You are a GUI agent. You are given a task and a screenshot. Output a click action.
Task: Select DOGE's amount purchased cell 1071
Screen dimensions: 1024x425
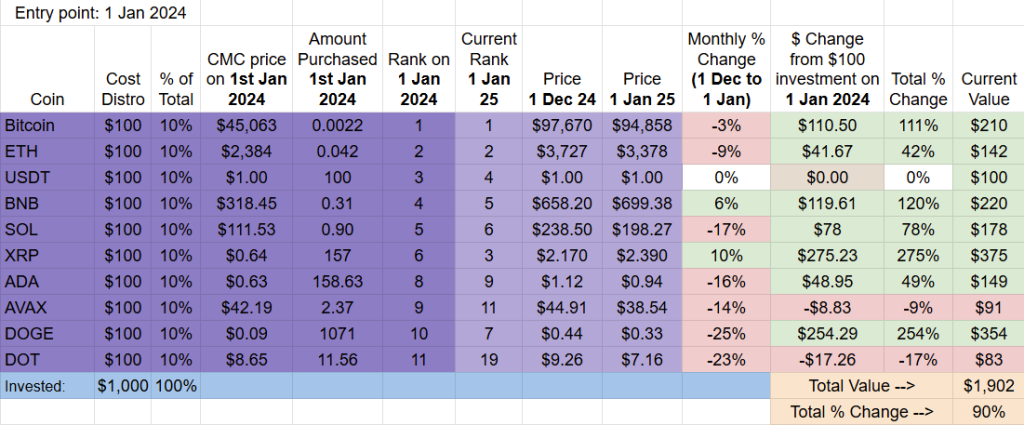point(342,333)
